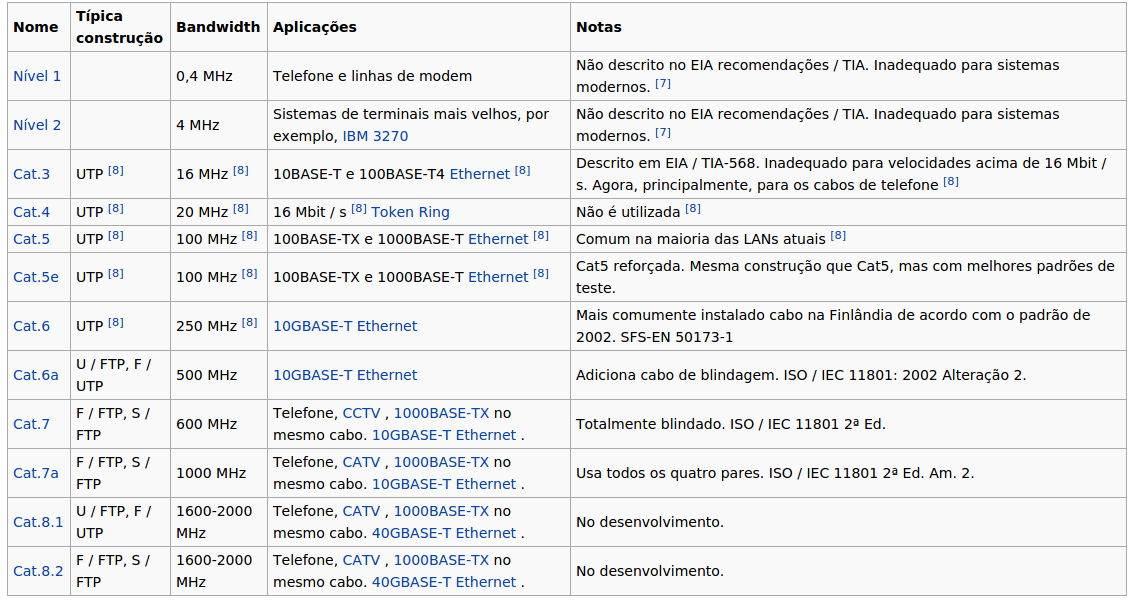Viewport: 1133px width, 609px height.
Task: Open the Cat.7a article
Action: pos(35,472)
